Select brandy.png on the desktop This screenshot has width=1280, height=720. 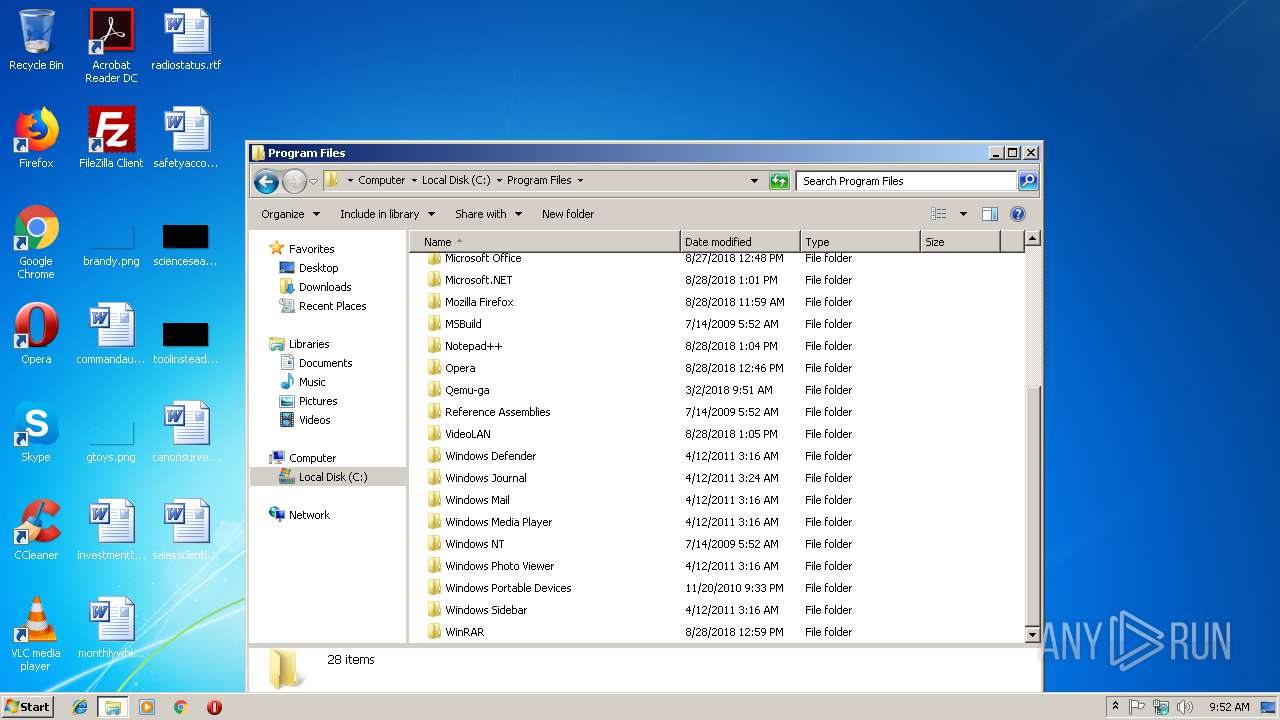111,246
